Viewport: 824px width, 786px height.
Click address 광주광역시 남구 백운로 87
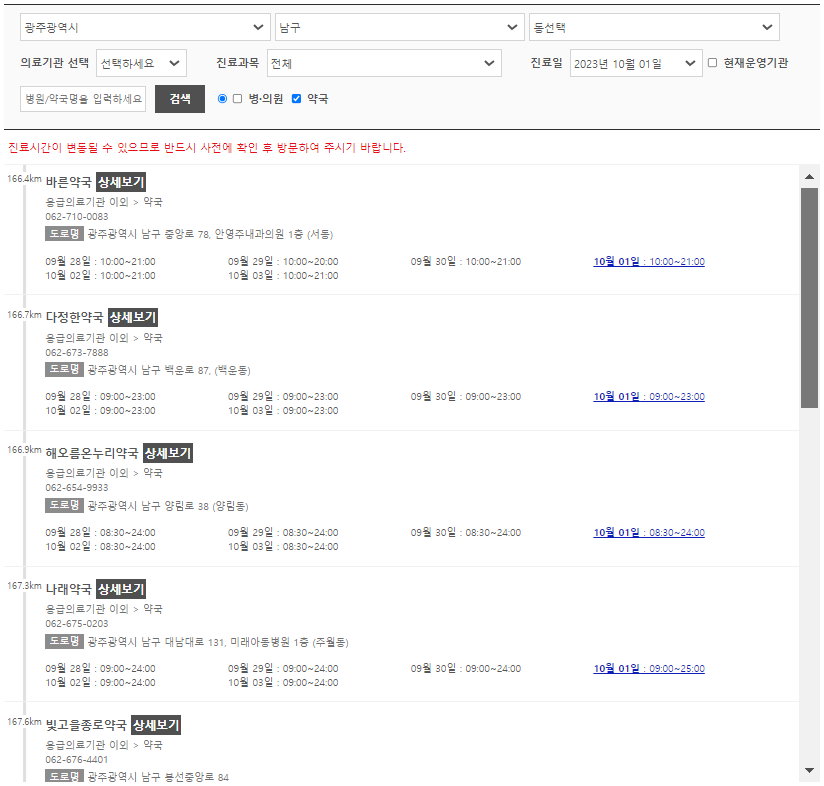[x=169, y=370]
